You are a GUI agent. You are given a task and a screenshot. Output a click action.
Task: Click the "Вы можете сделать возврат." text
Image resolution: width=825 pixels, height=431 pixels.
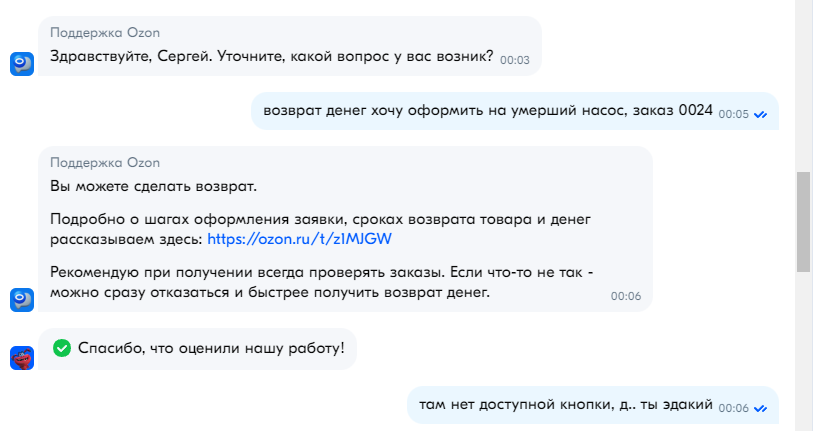click(154, 187)
